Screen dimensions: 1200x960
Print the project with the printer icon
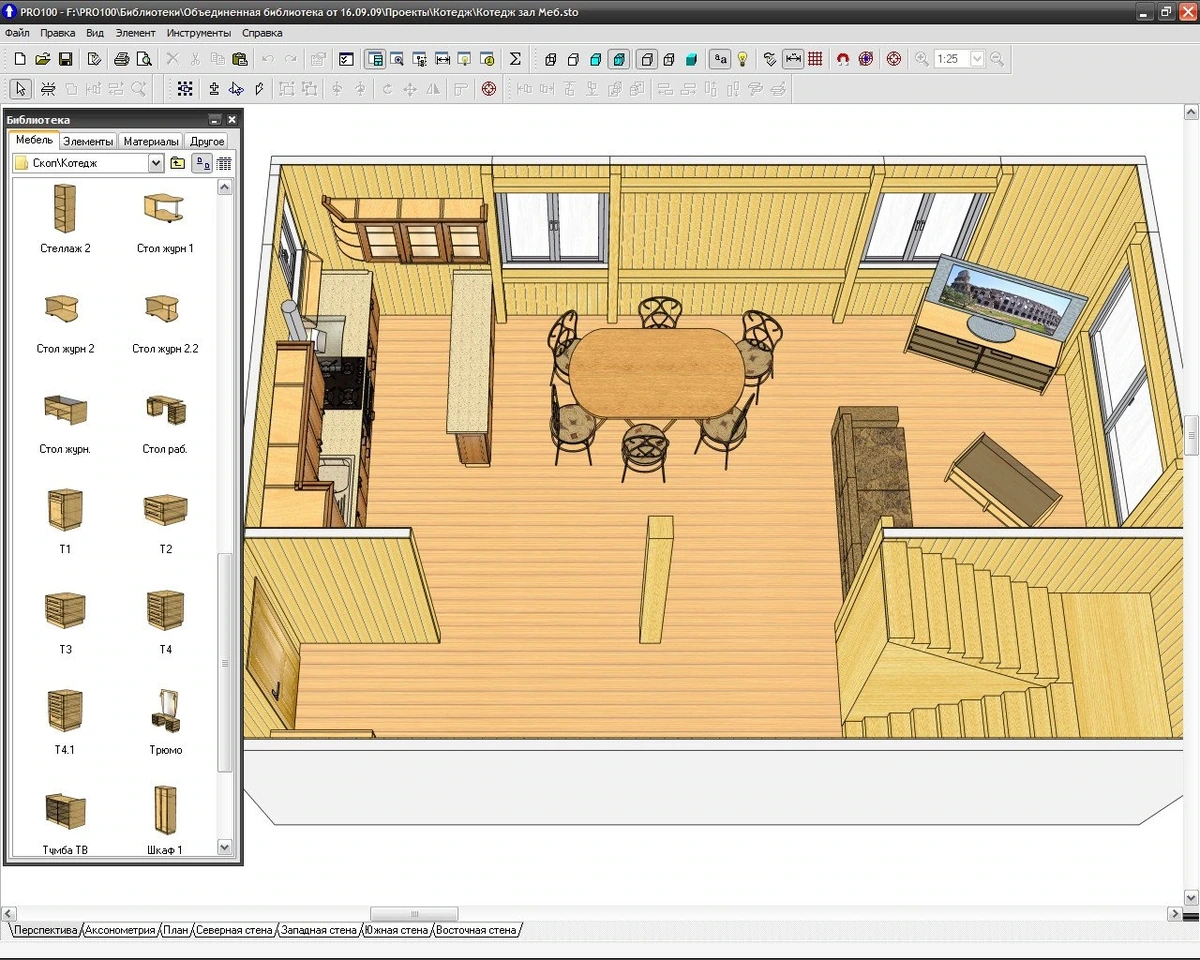[121, 59]
